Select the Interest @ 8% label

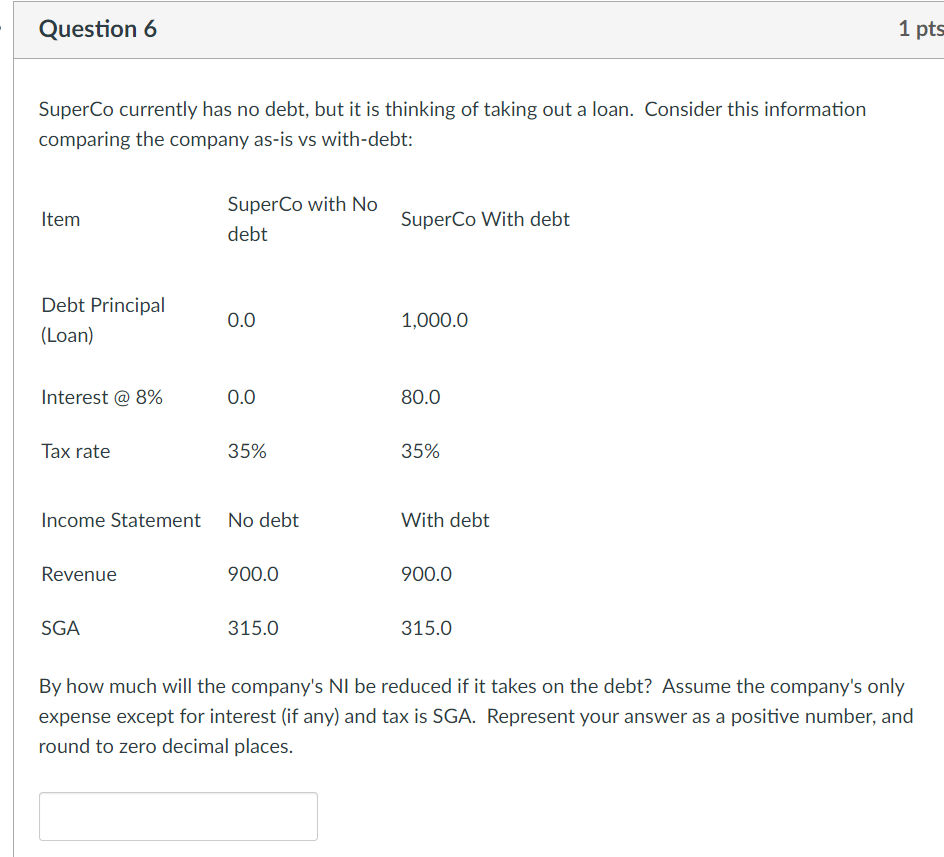click(102, 397)
